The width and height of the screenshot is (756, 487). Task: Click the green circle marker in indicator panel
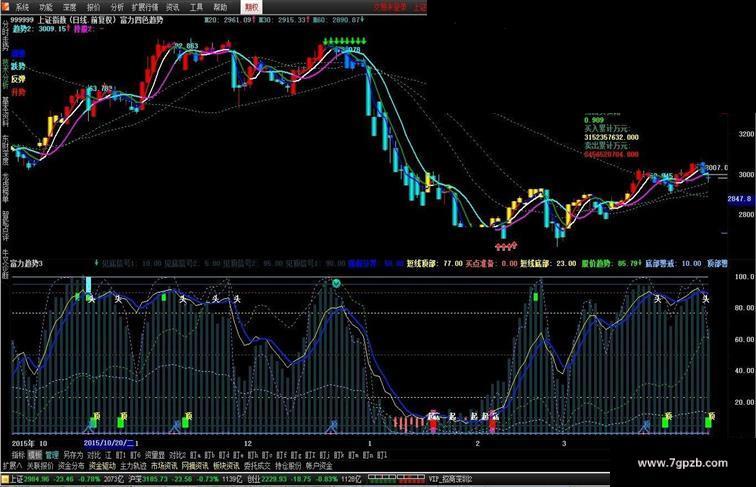pos(337,283)
